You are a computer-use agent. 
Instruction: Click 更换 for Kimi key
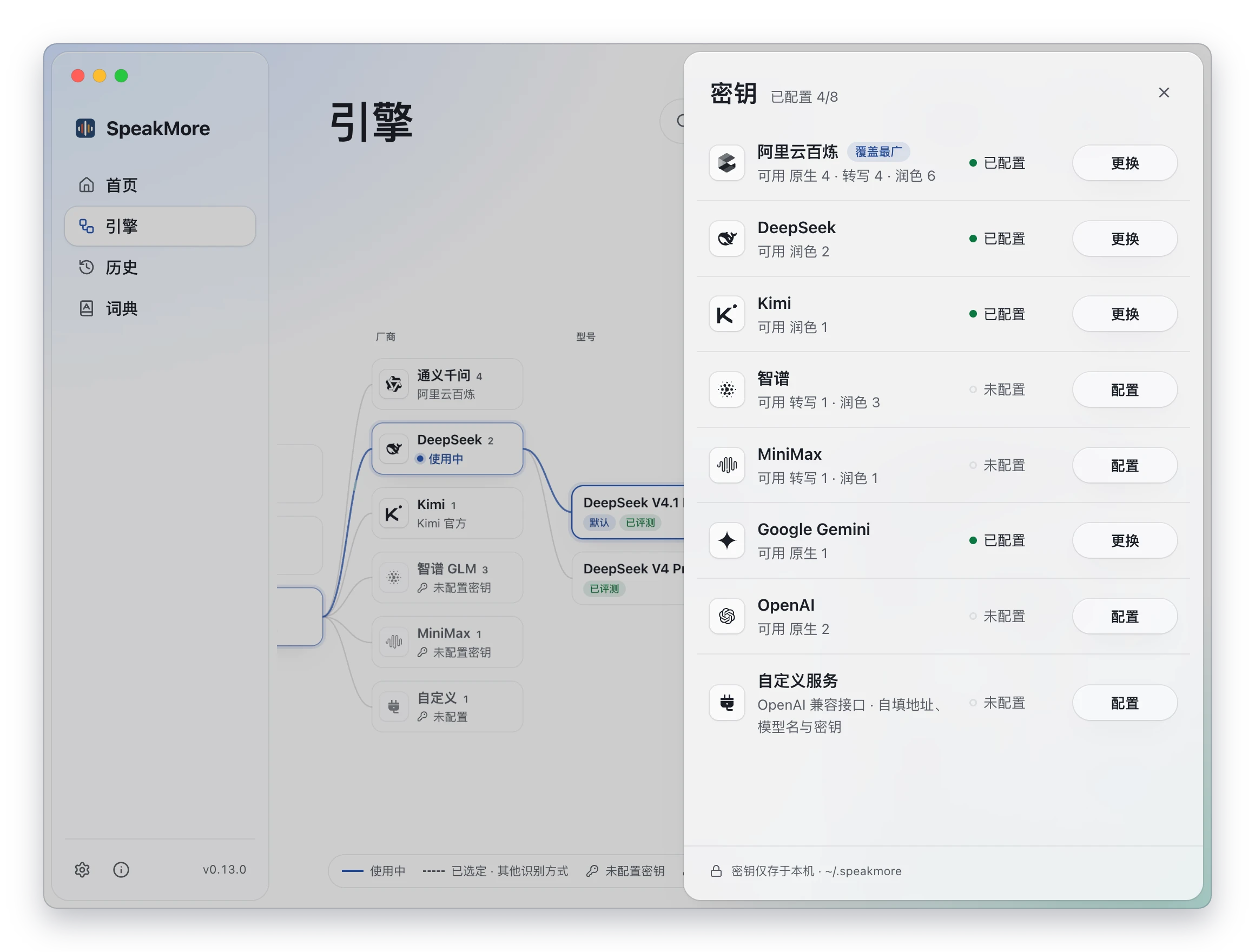[1124, 314]
